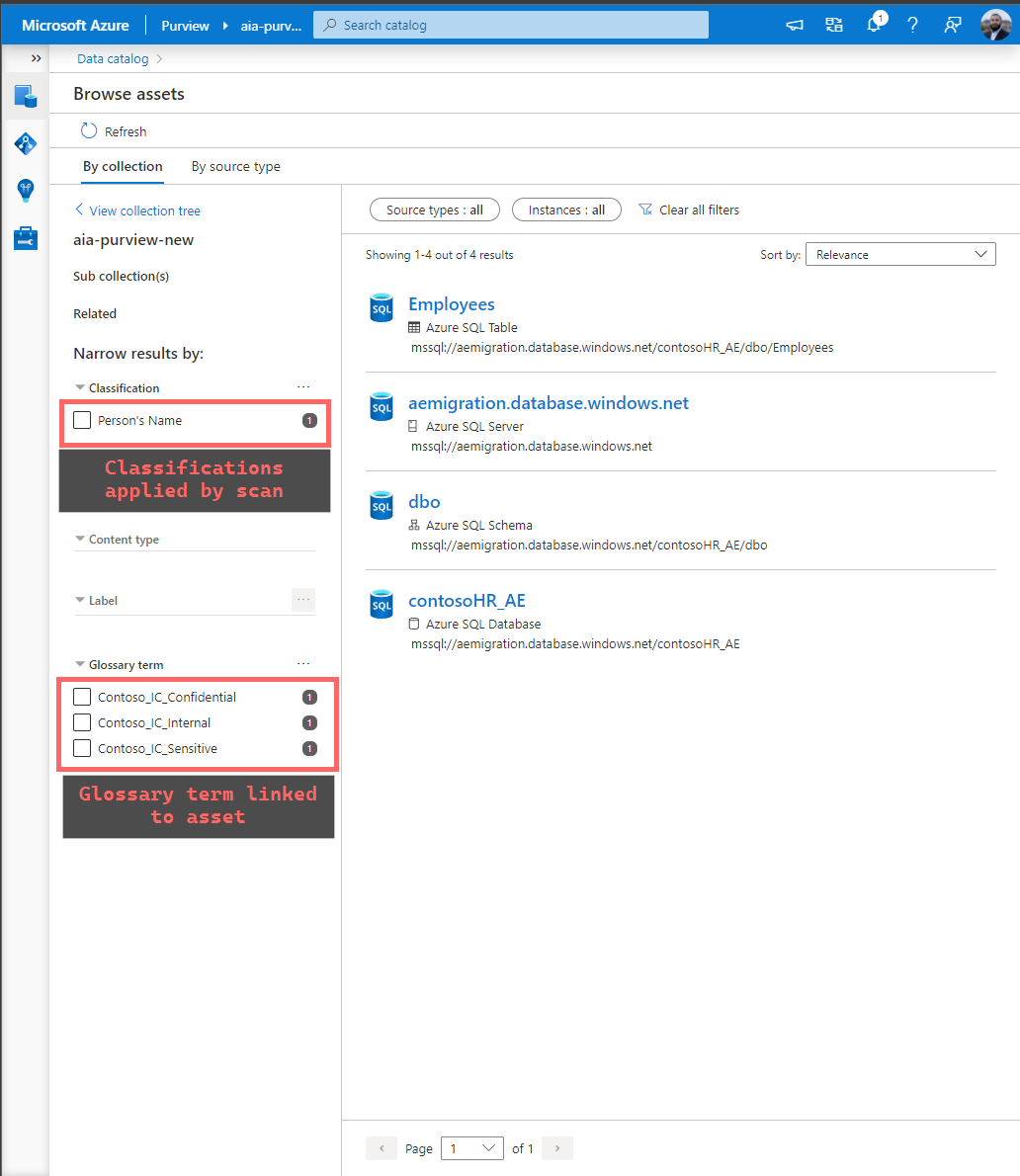Collapse the Label filter section

(x=79, y=600)
